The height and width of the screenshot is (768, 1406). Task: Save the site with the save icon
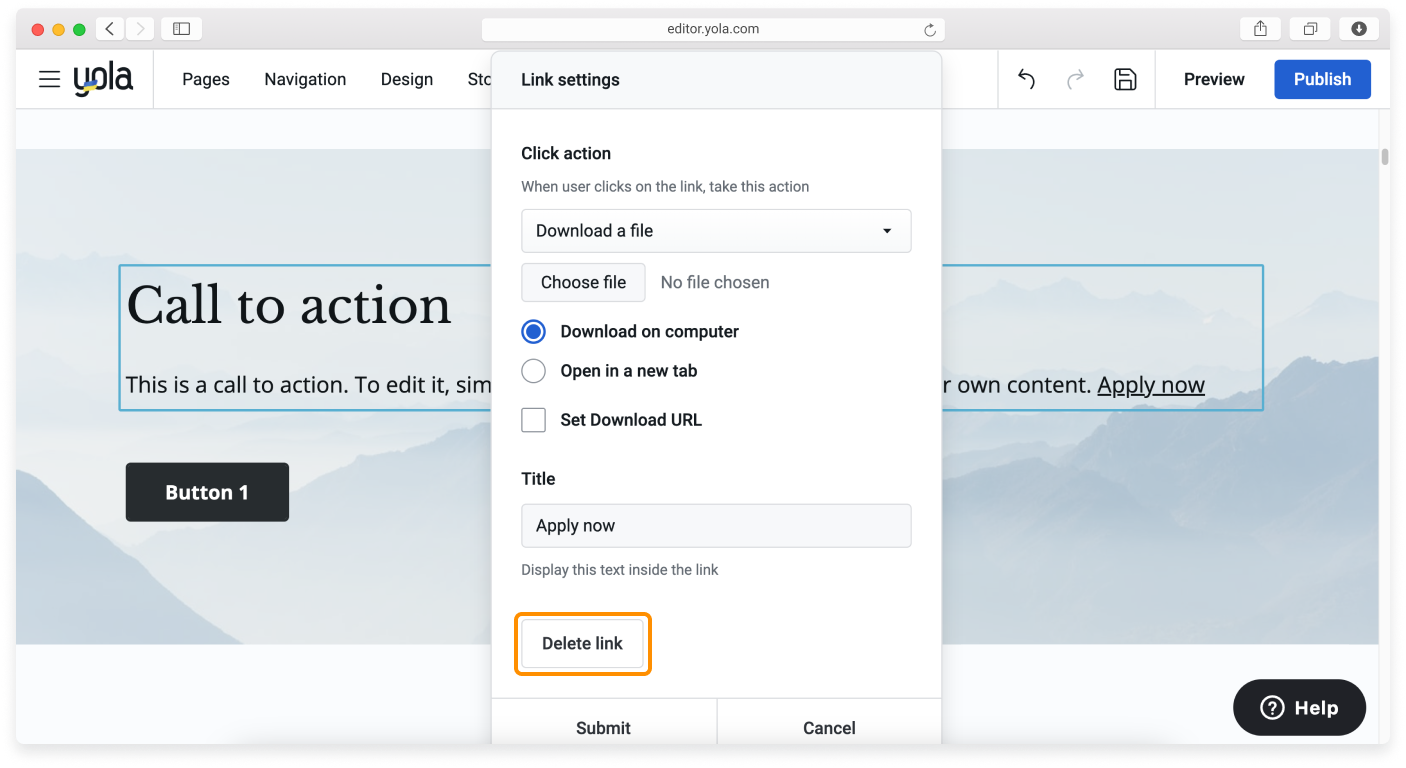(1125, 79)
